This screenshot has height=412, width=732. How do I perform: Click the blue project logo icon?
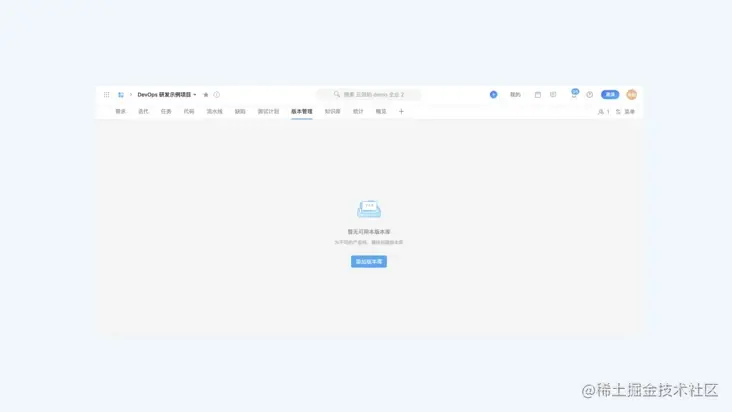click(121, 95)
